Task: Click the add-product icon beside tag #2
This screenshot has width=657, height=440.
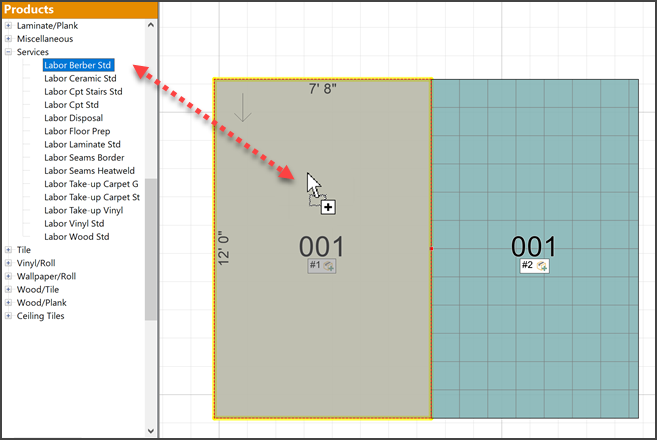Action: [541, 266]
